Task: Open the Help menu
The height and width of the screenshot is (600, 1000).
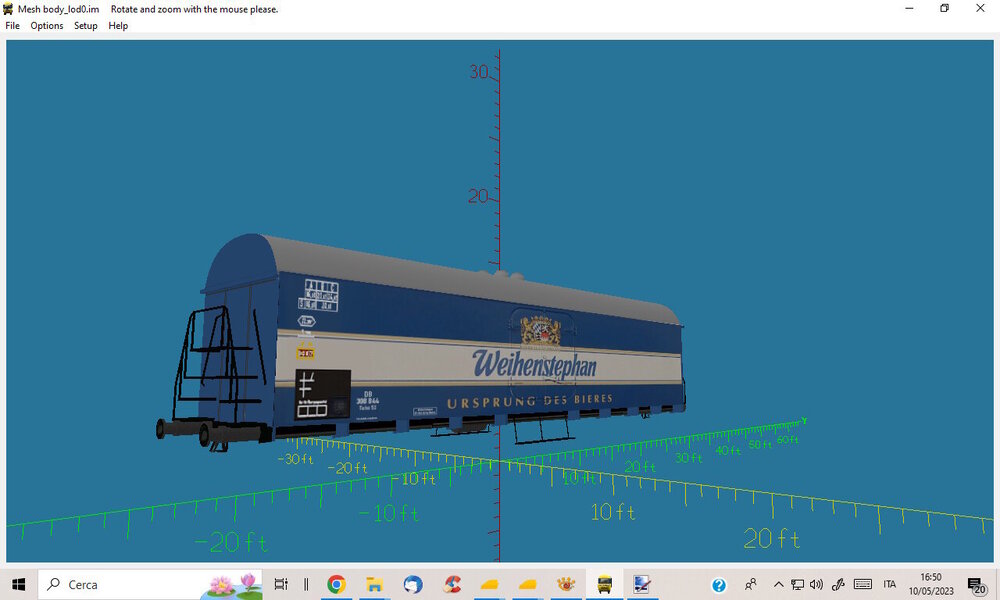Action: 118,26
